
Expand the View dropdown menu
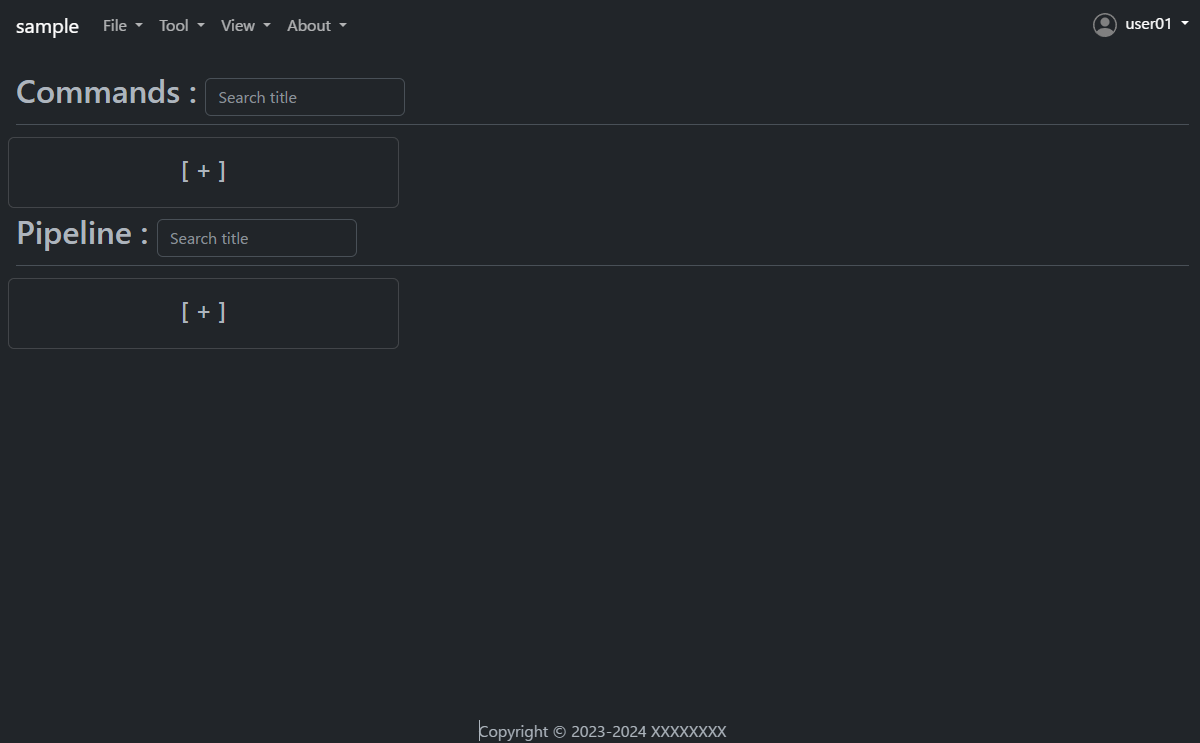(244, 25)
